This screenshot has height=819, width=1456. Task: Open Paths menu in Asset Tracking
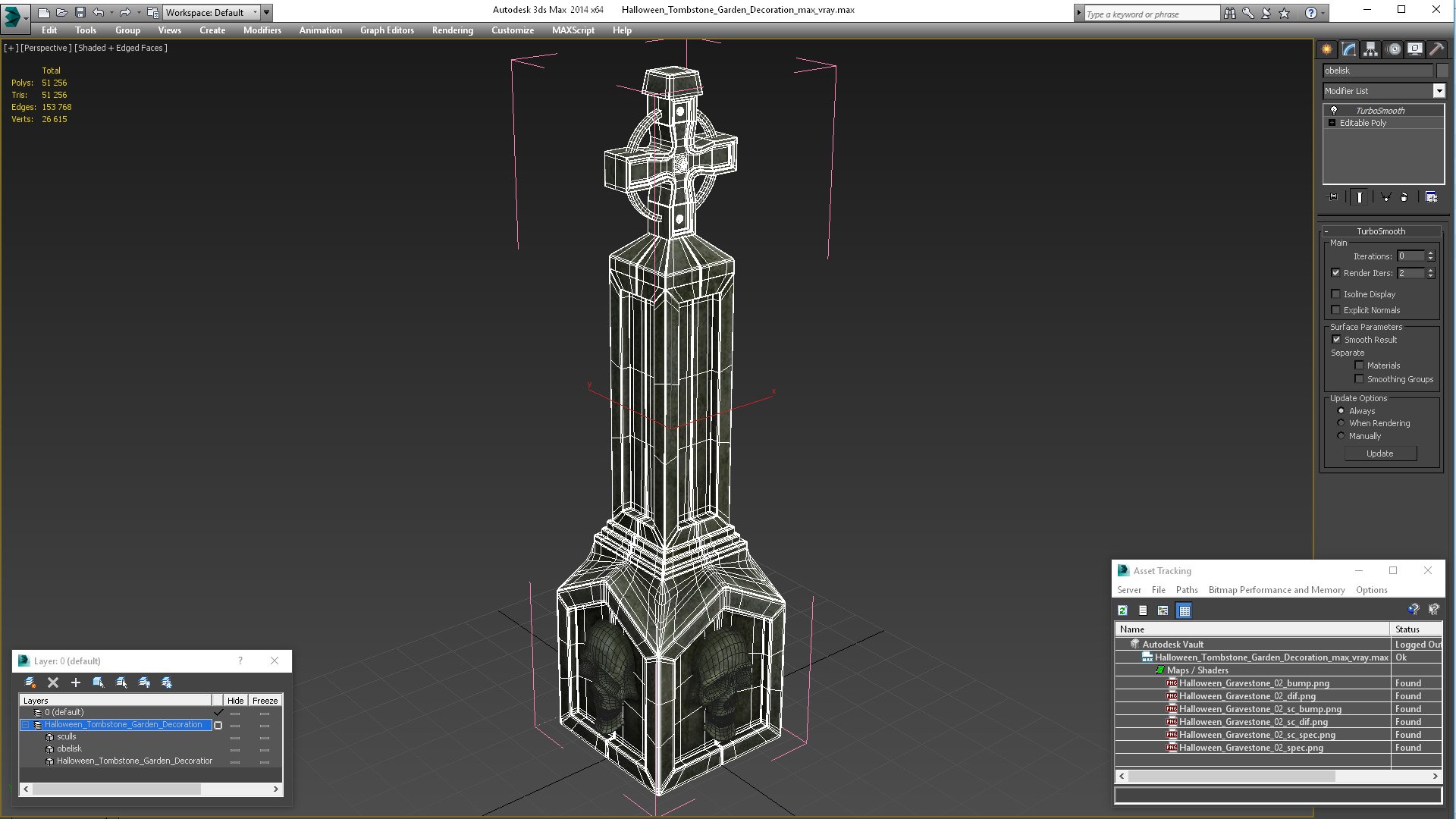point(1186,590)
